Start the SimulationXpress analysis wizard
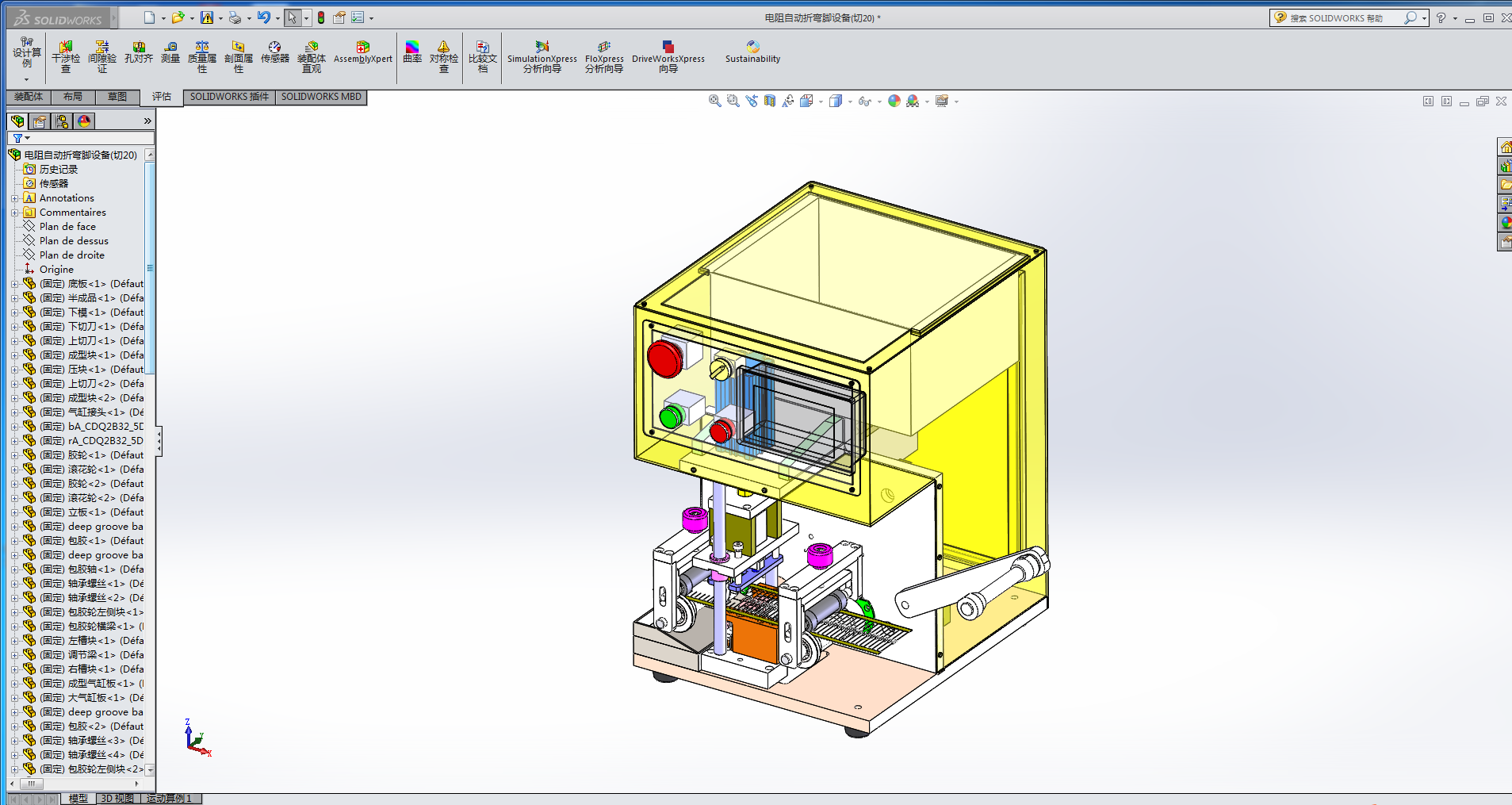Image resolution: width=1512 pixels, height=805 pixels. (542, 56)
